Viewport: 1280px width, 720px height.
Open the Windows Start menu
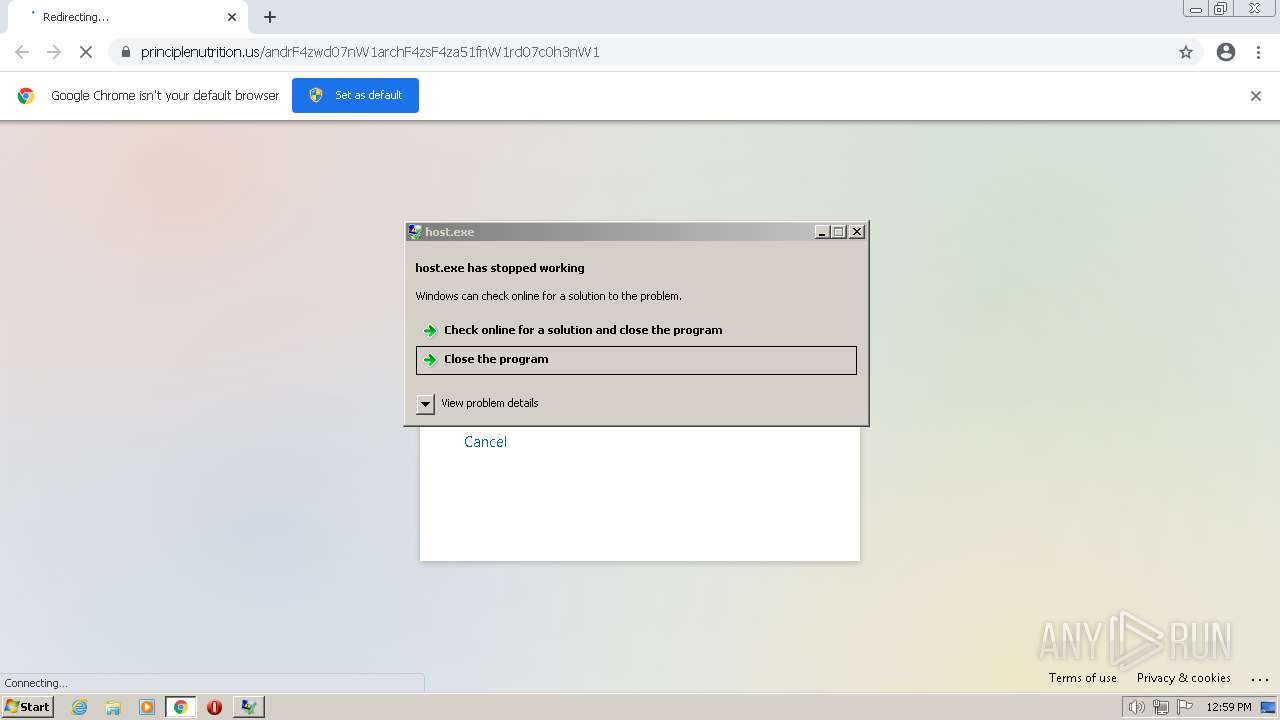(x=28, y=707)
